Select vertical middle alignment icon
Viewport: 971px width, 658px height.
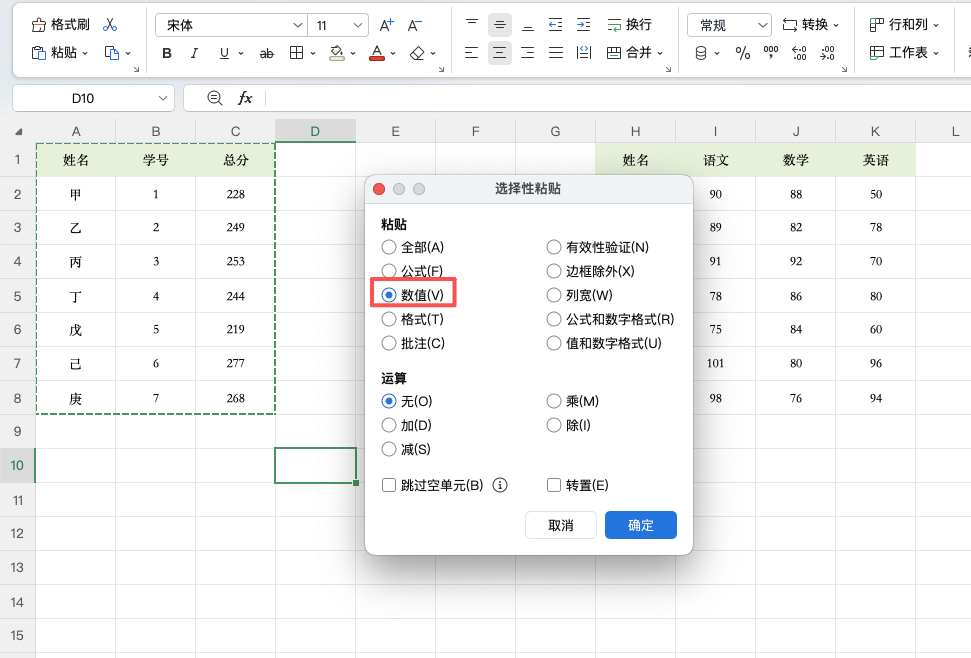(500, 25)
